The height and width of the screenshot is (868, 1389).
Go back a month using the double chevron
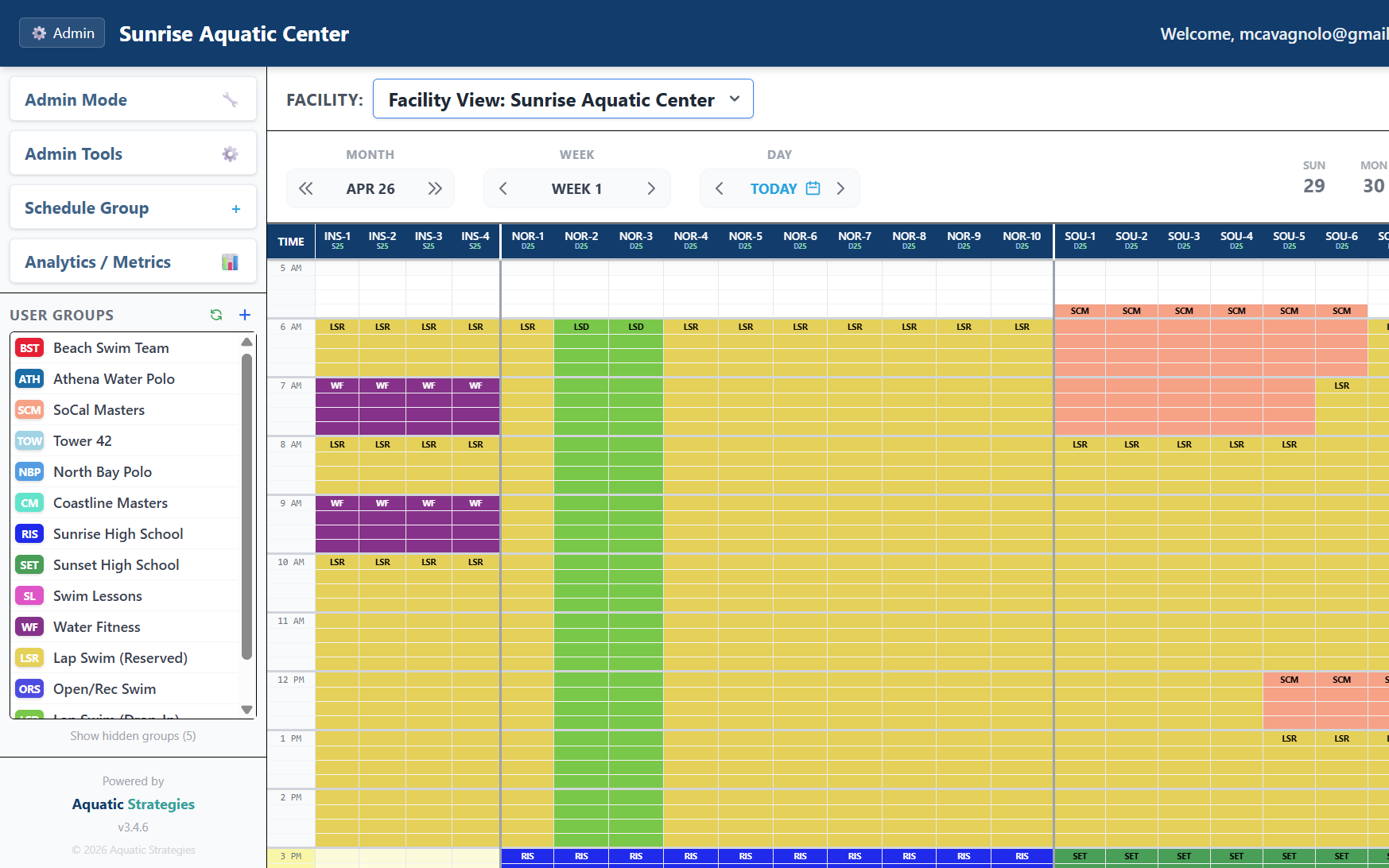tap(306, 188)
